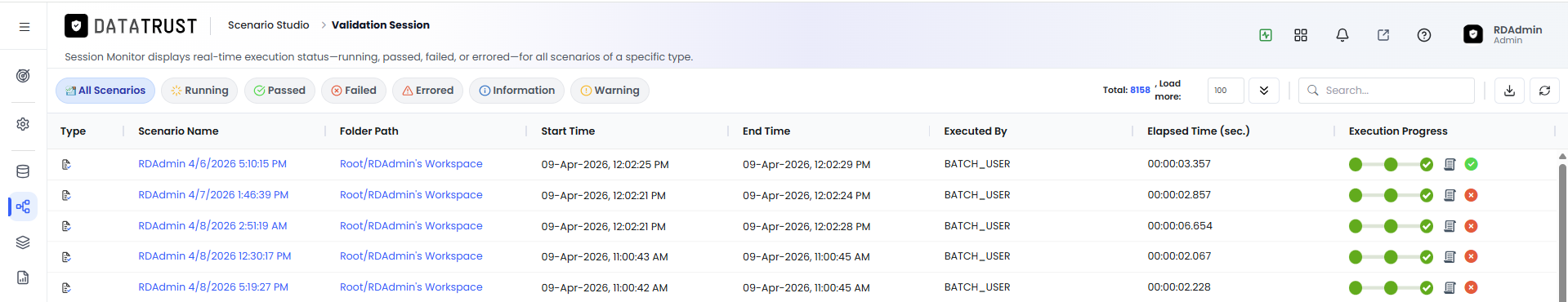Image resolution: width=1568 pixels, height=302 pixels.
Task: Click progress checkmark step for 1:46:39 PM scenario
Action: pyautogui.click(x=1427, y=195)
